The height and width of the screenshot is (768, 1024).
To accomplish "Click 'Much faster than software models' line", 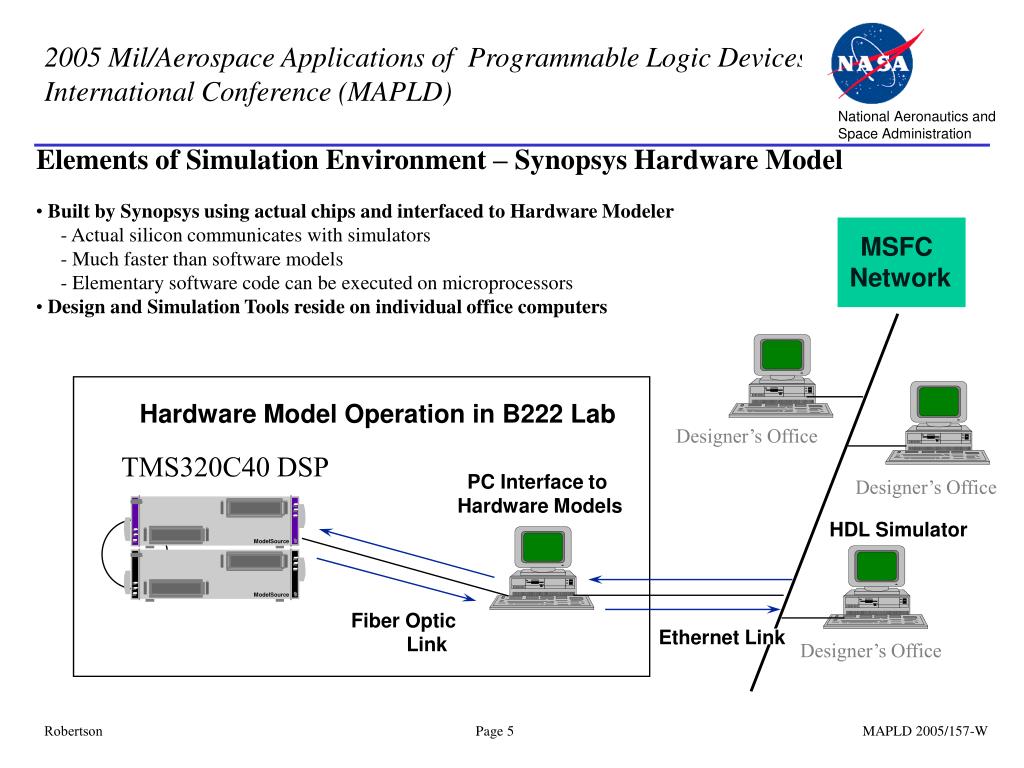I will click(202, 259).
